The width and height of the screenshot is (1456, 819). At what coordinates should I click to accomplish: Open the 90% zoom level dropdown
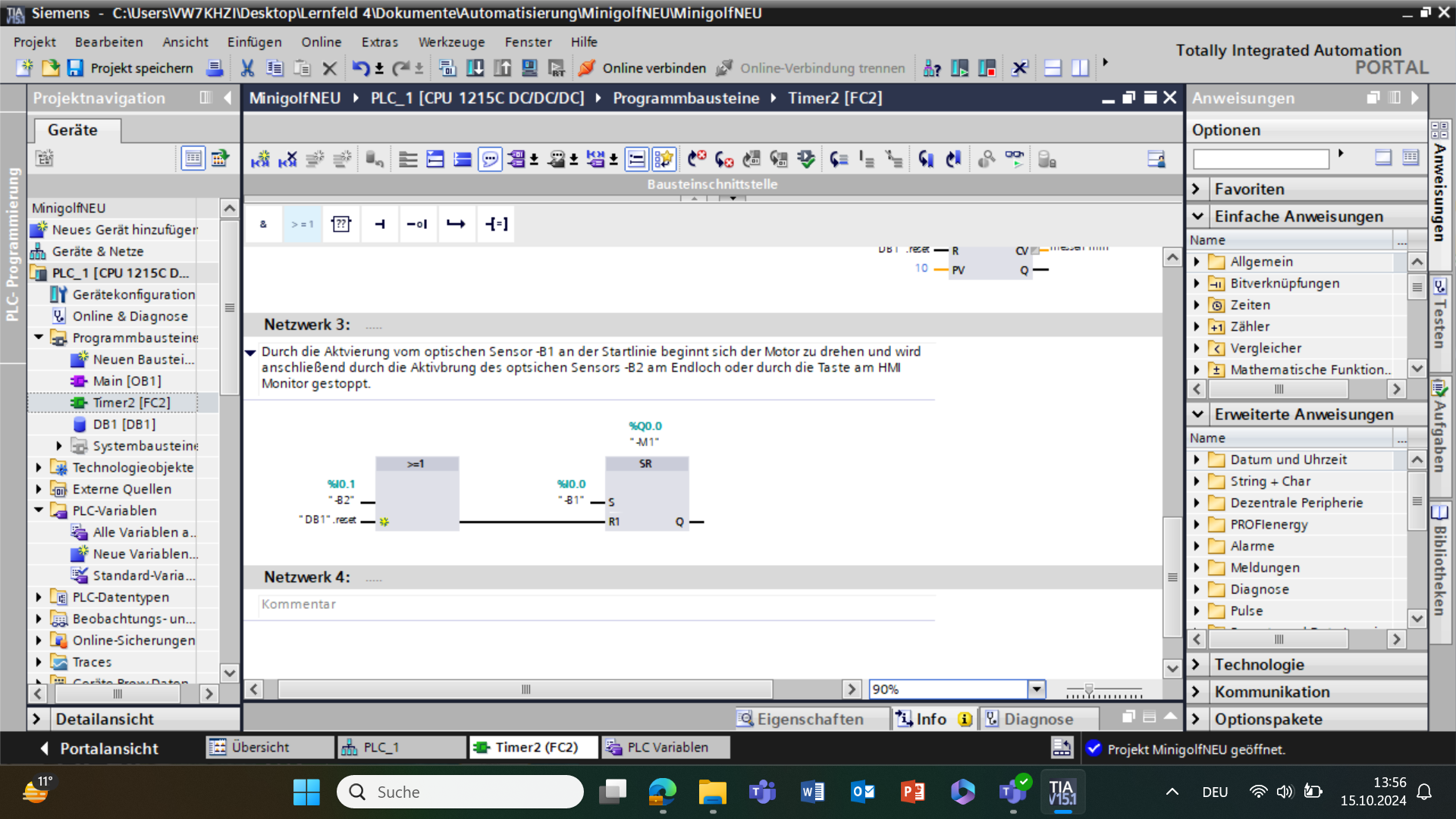[x=1036, y=689]
